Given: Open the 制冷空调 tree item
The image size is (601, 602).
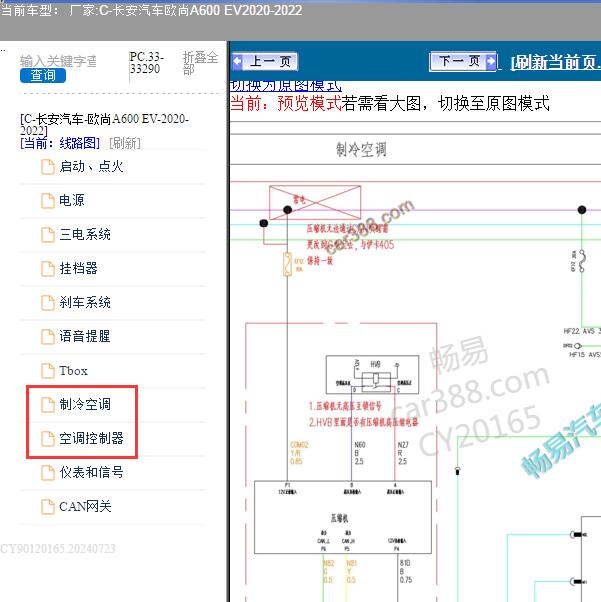Looking at the screenshot, I should [85, 404].
